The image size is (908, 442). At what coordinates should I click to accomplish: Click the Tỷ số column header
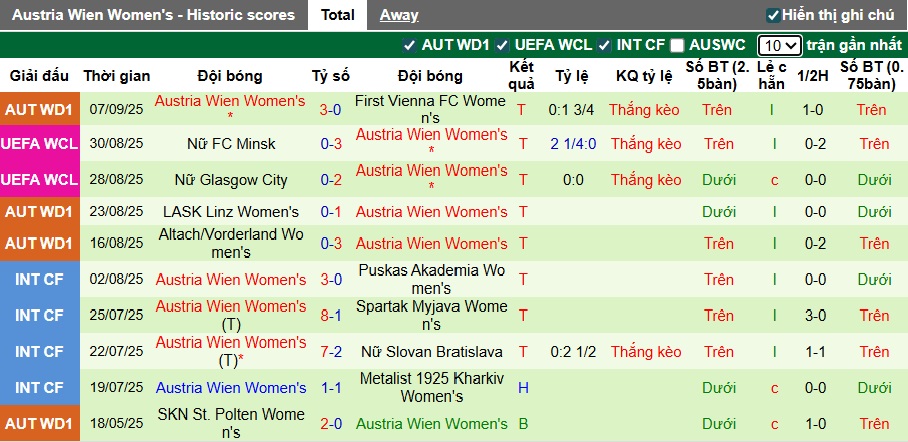click(x=331, y=76)
